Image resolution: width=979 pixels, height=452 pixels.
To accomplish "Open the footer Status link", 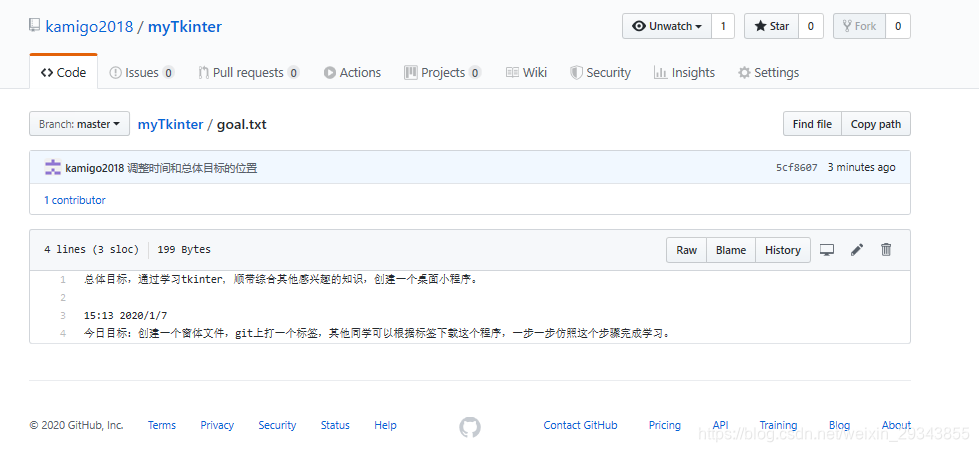I will click(x=335, y=425).
